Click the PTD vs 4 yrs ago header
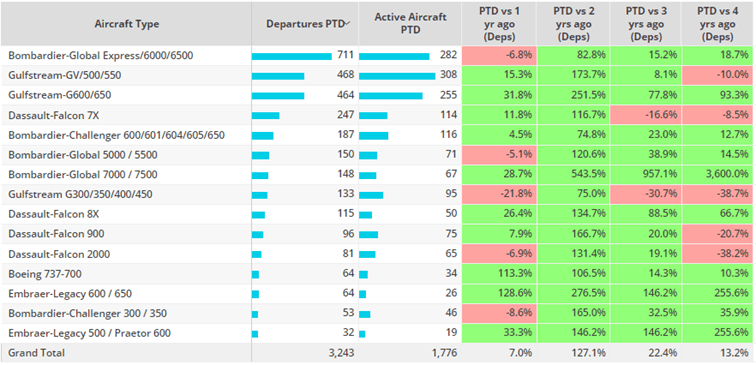 pos(718,24)
